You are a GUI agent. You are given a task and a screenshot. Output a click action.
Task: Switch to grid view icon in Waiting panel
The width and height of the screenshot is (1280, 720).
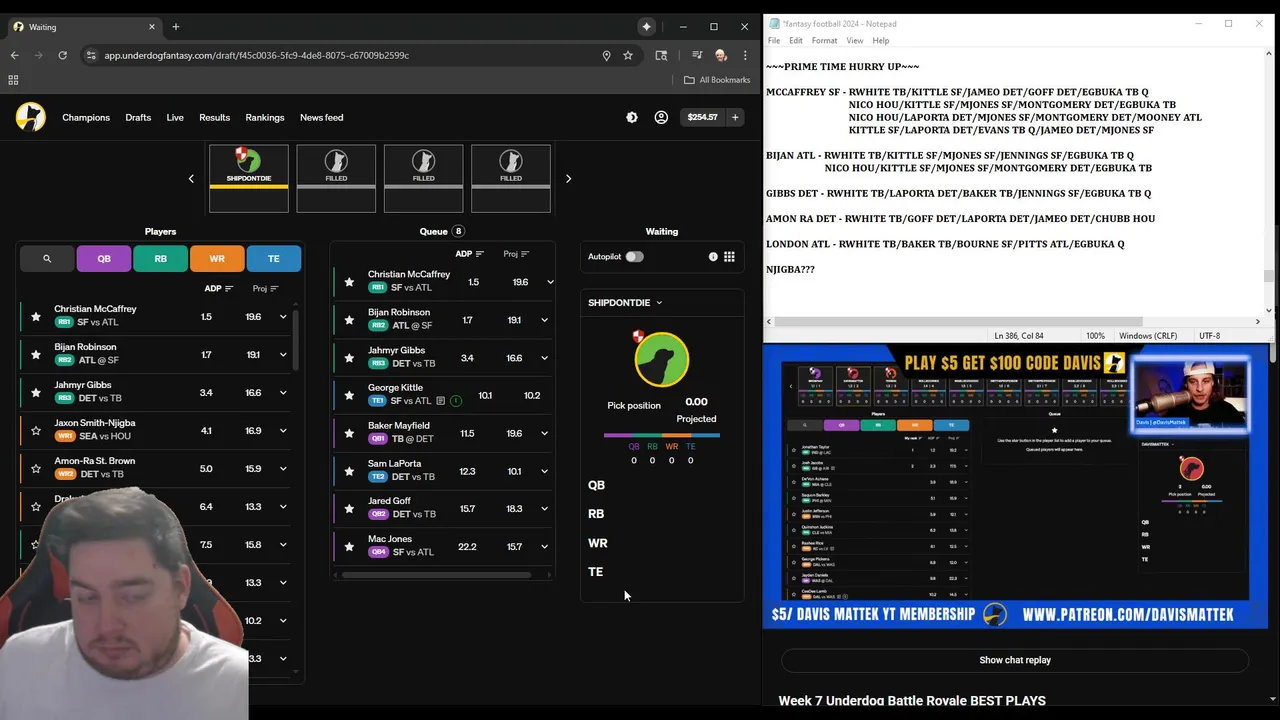point(729,257)
